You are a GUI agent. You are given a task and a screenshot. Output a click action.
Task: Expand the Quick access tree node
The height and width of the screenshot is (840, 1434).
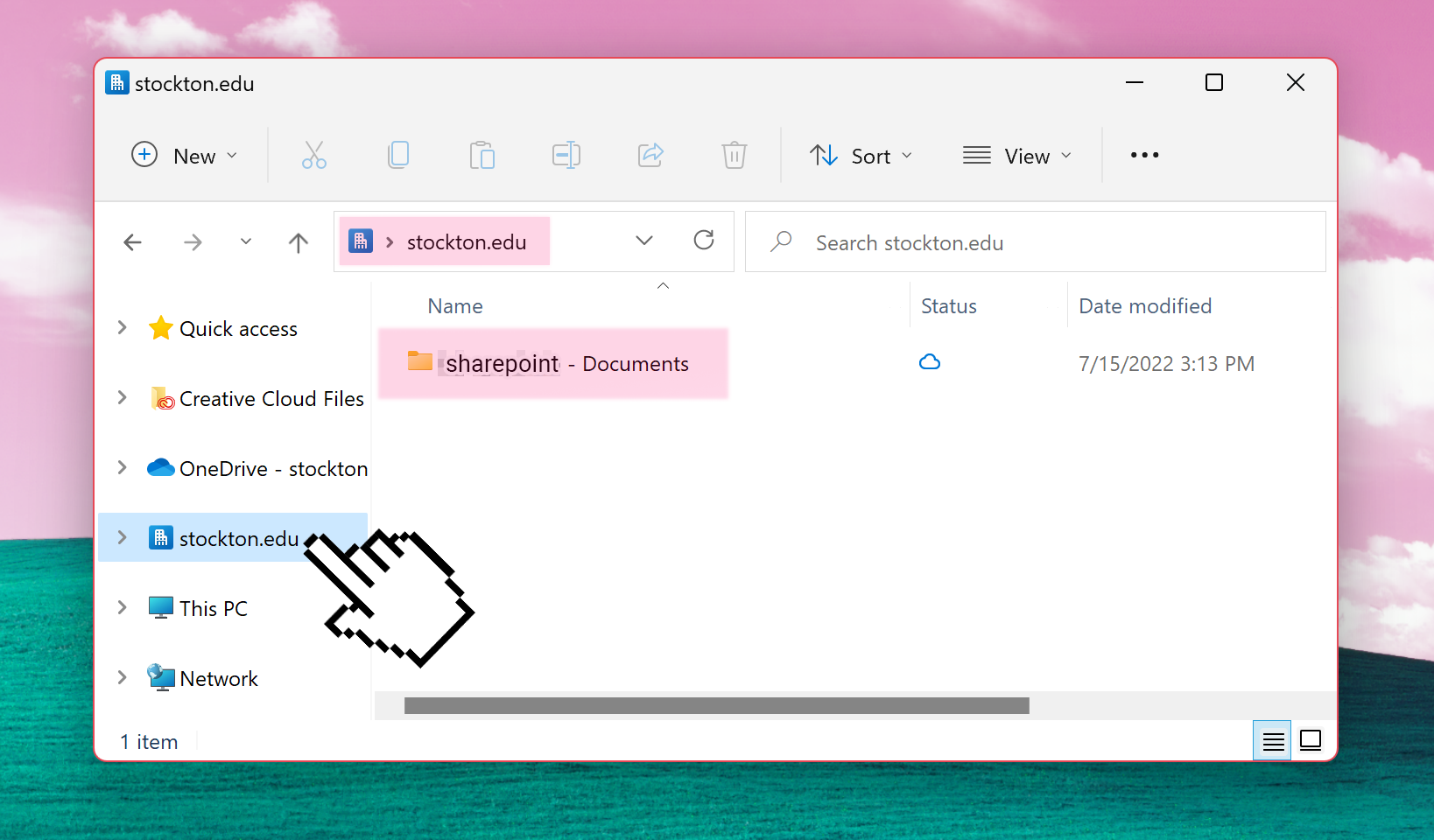point(123,327)
